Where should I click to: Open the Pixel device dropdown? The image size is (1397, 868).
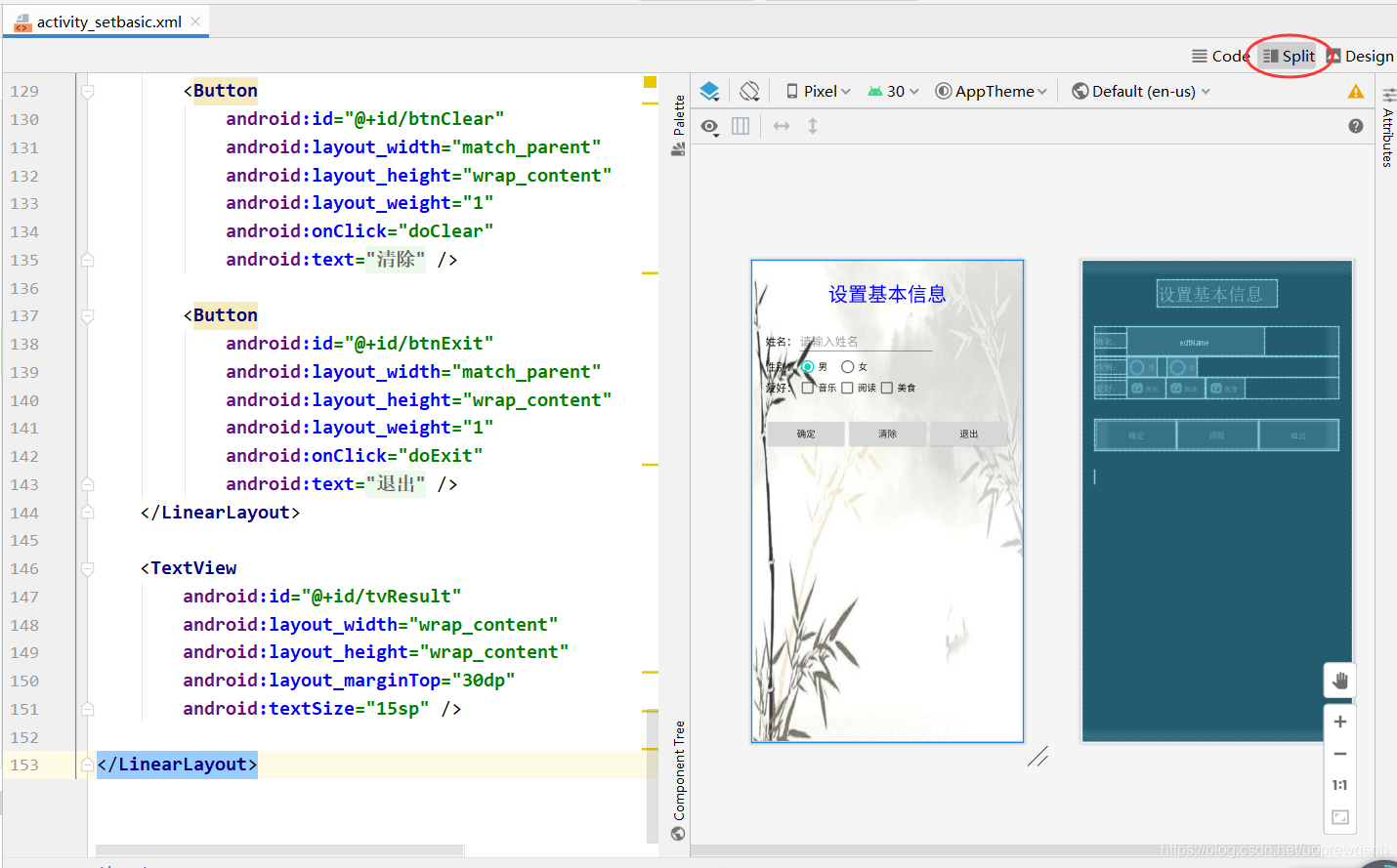819,91
